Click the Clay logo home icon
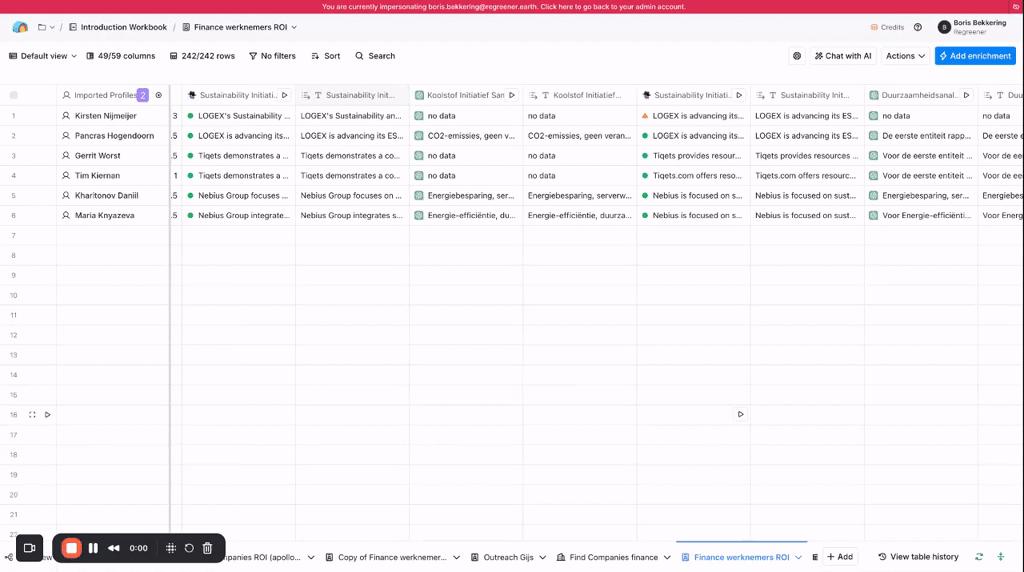Viewport: 1024px width, 572px height. pos(20,27)
